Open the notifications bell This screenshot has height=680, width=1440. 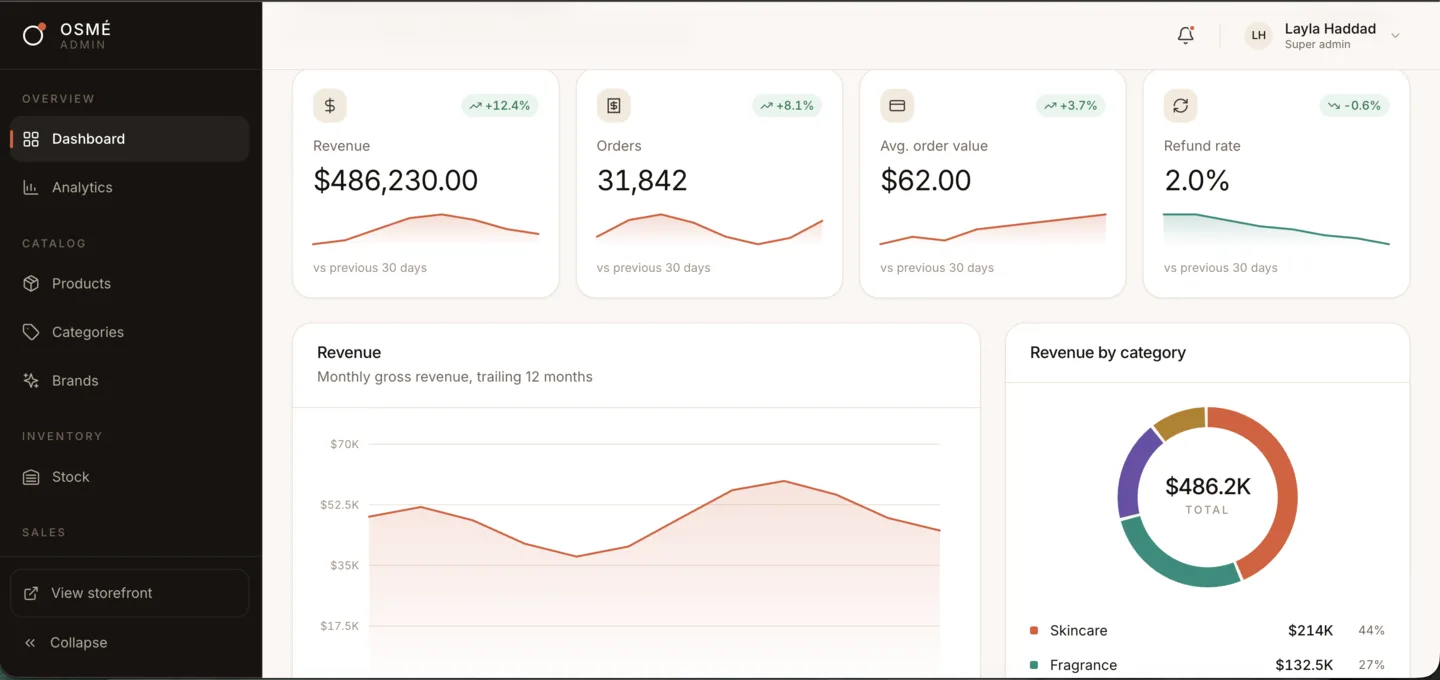coord(1186,35)
